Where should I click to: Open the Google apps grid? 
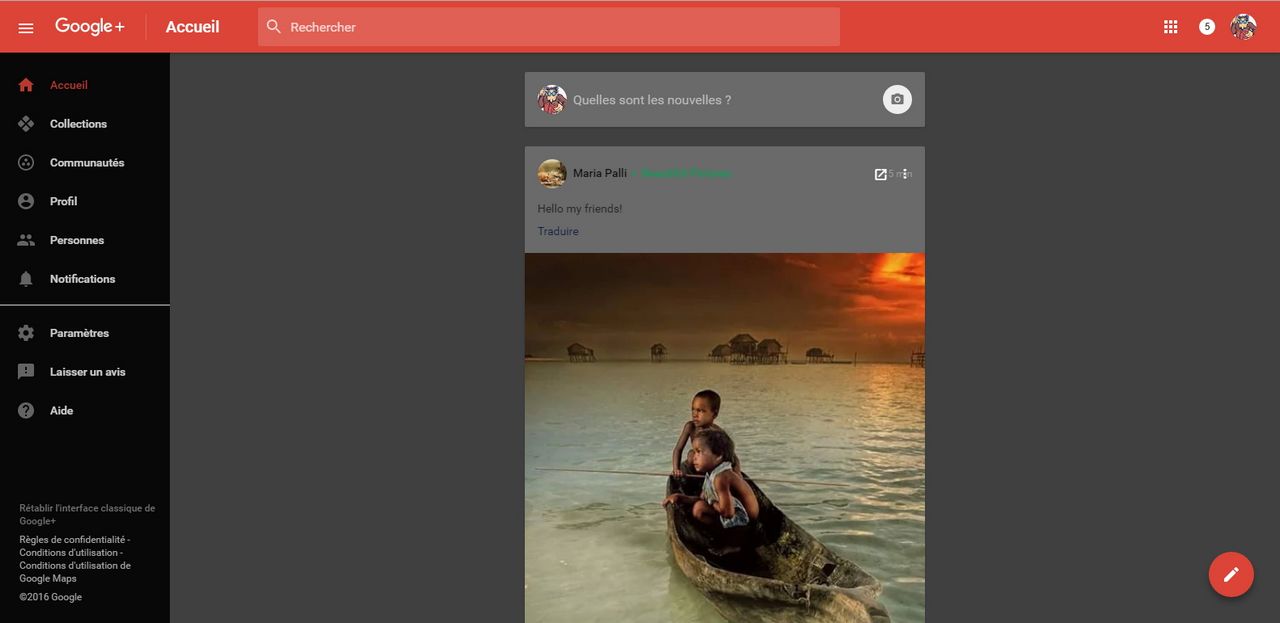(x=1171, y=27)
